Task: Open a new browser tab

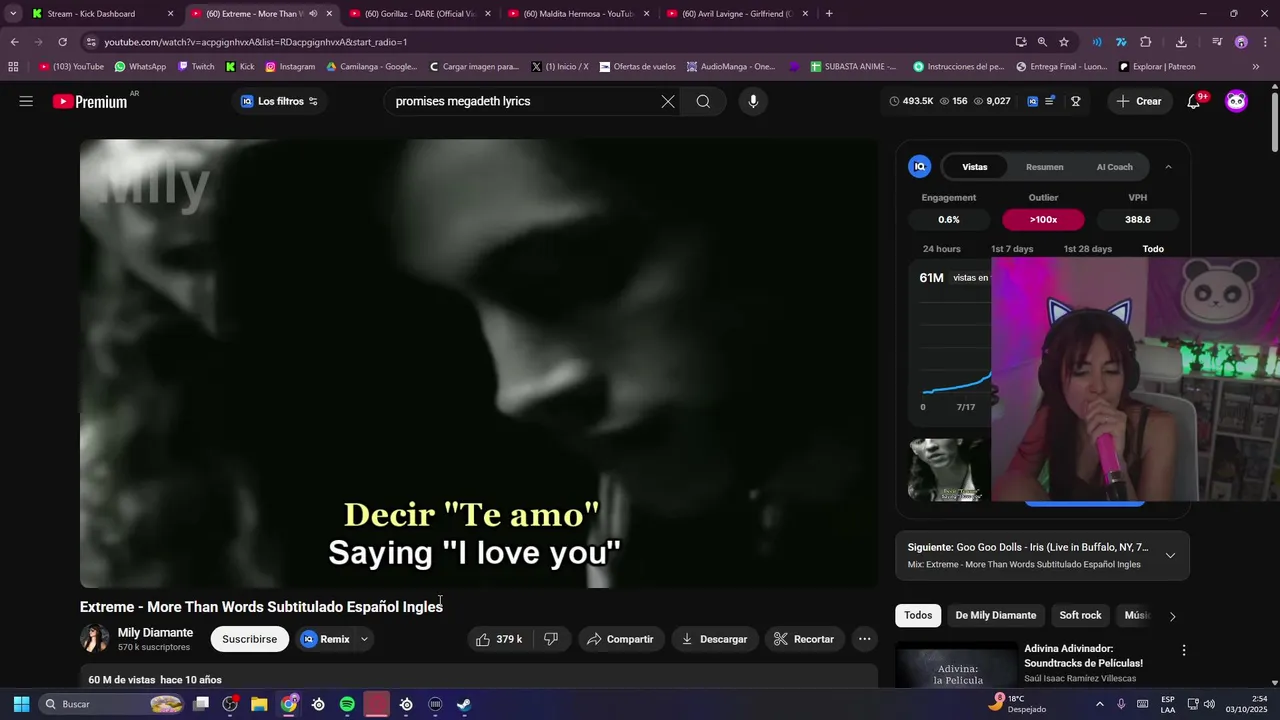Action: click(829, 14)
